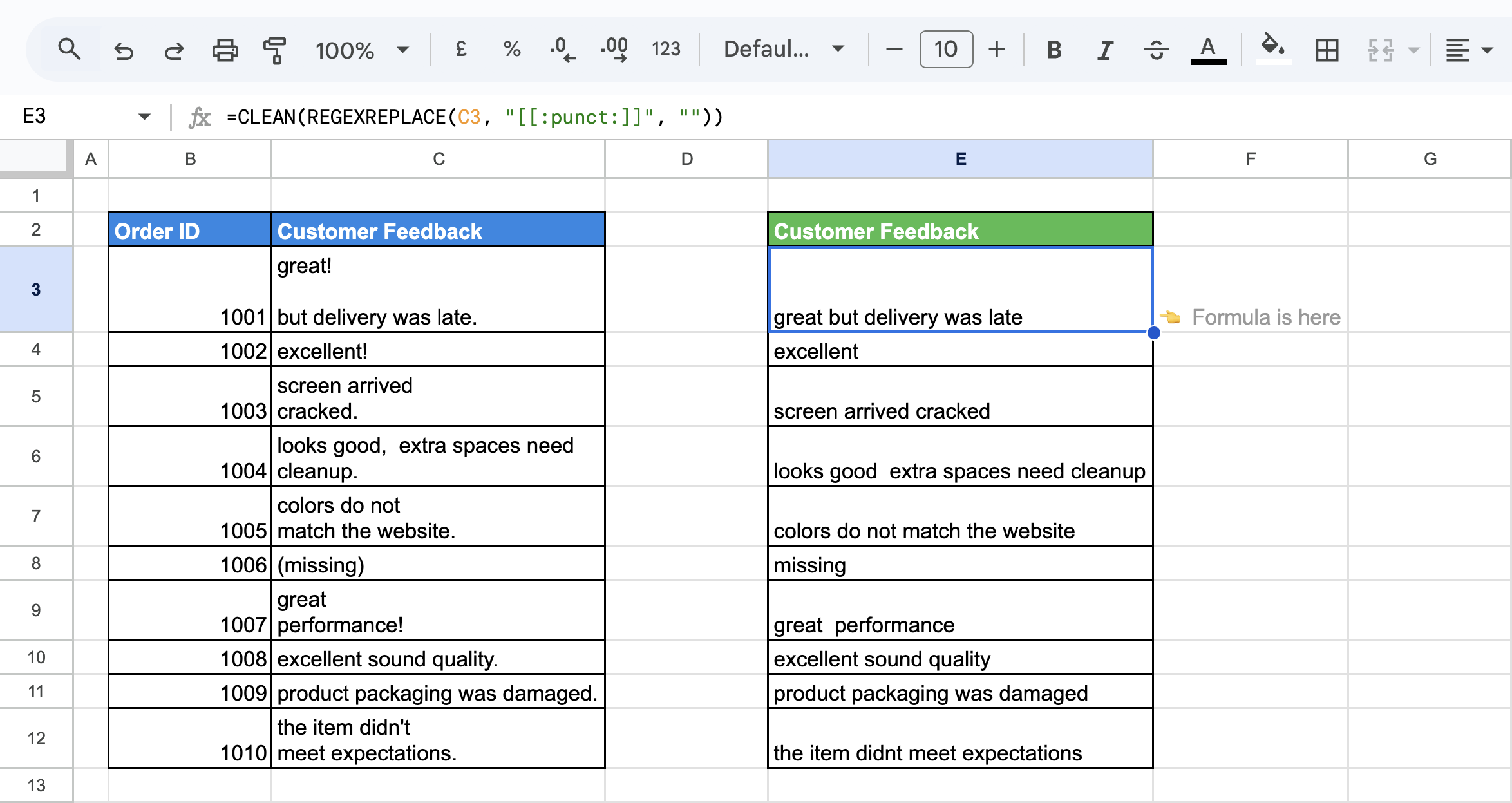Click the undo arrow icon

click(x=123, y=50)
